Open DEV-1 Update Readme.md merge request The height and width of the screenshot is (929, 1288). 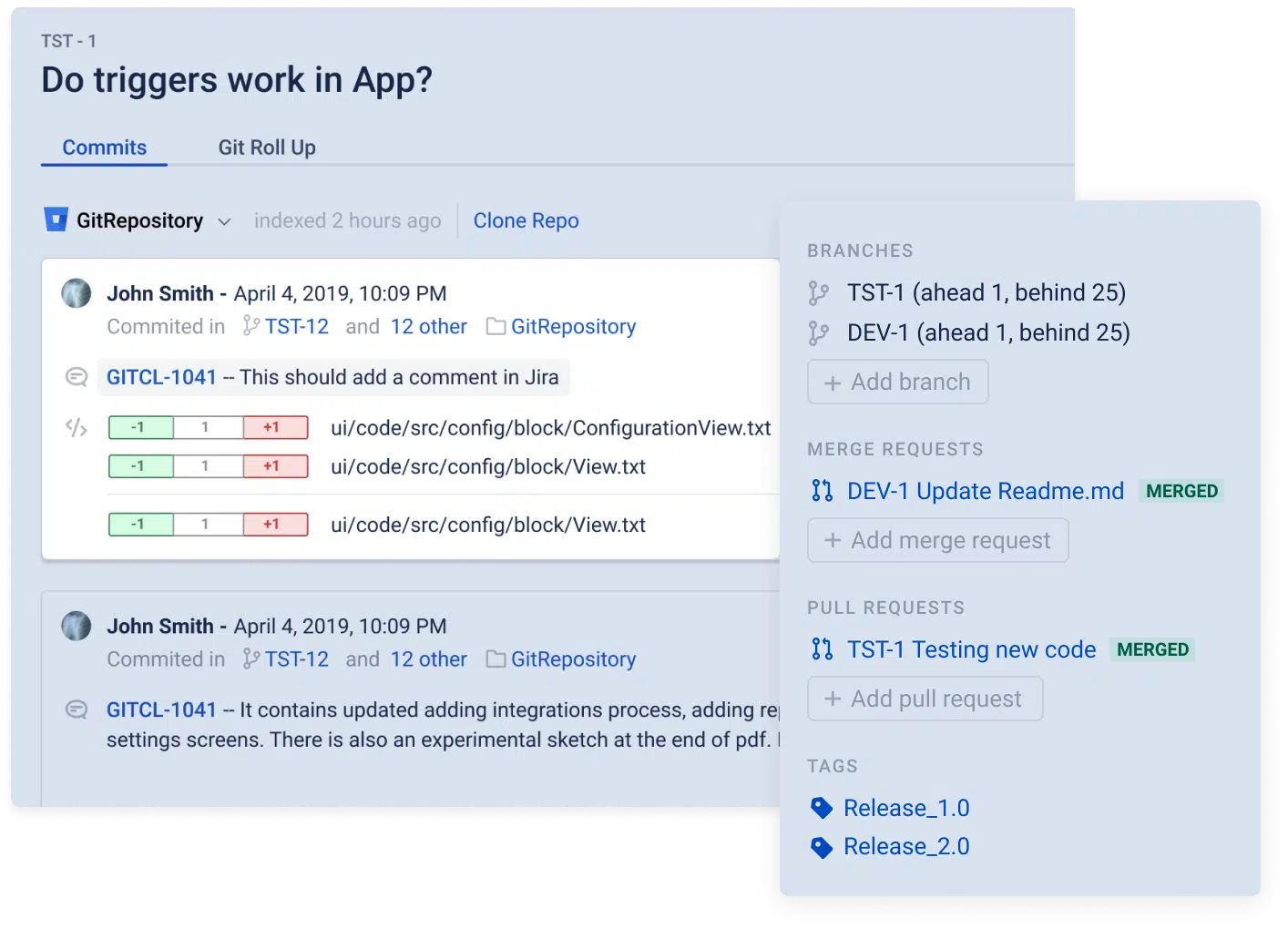point(986,491)
